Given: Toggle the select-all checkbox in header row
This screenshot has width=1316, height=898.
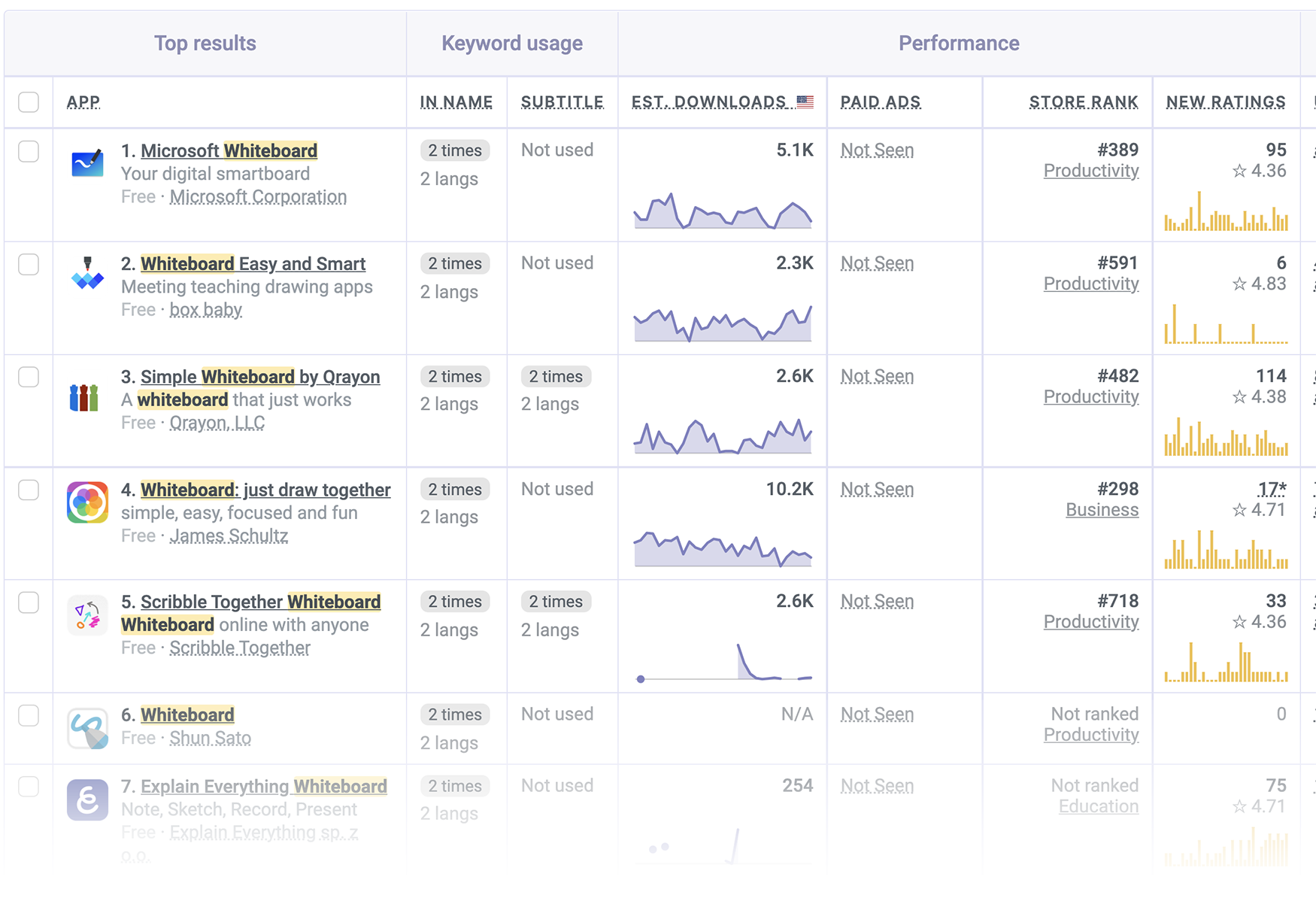Looking at the screenshot, I should click(x=29, y=102).
